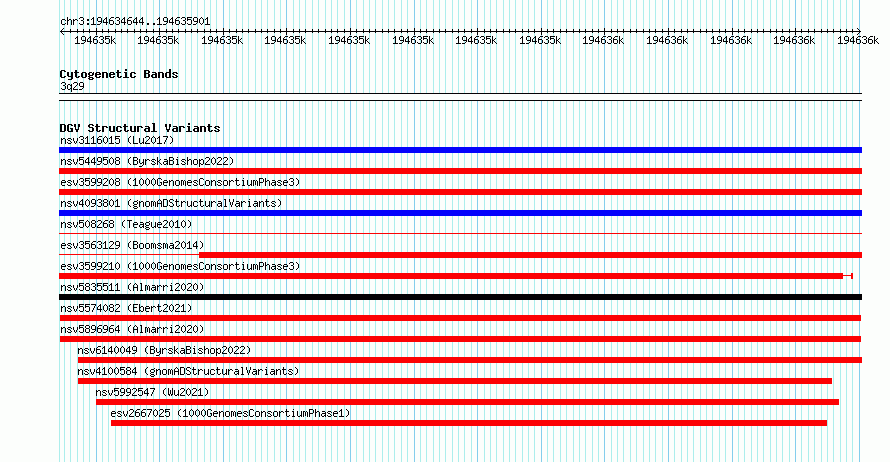Viewport: 890px width, 462px height.
Task: Open label esv3599210 (1000GenomesConsortiumPhase3)
Action: click(x=180, y=266)
